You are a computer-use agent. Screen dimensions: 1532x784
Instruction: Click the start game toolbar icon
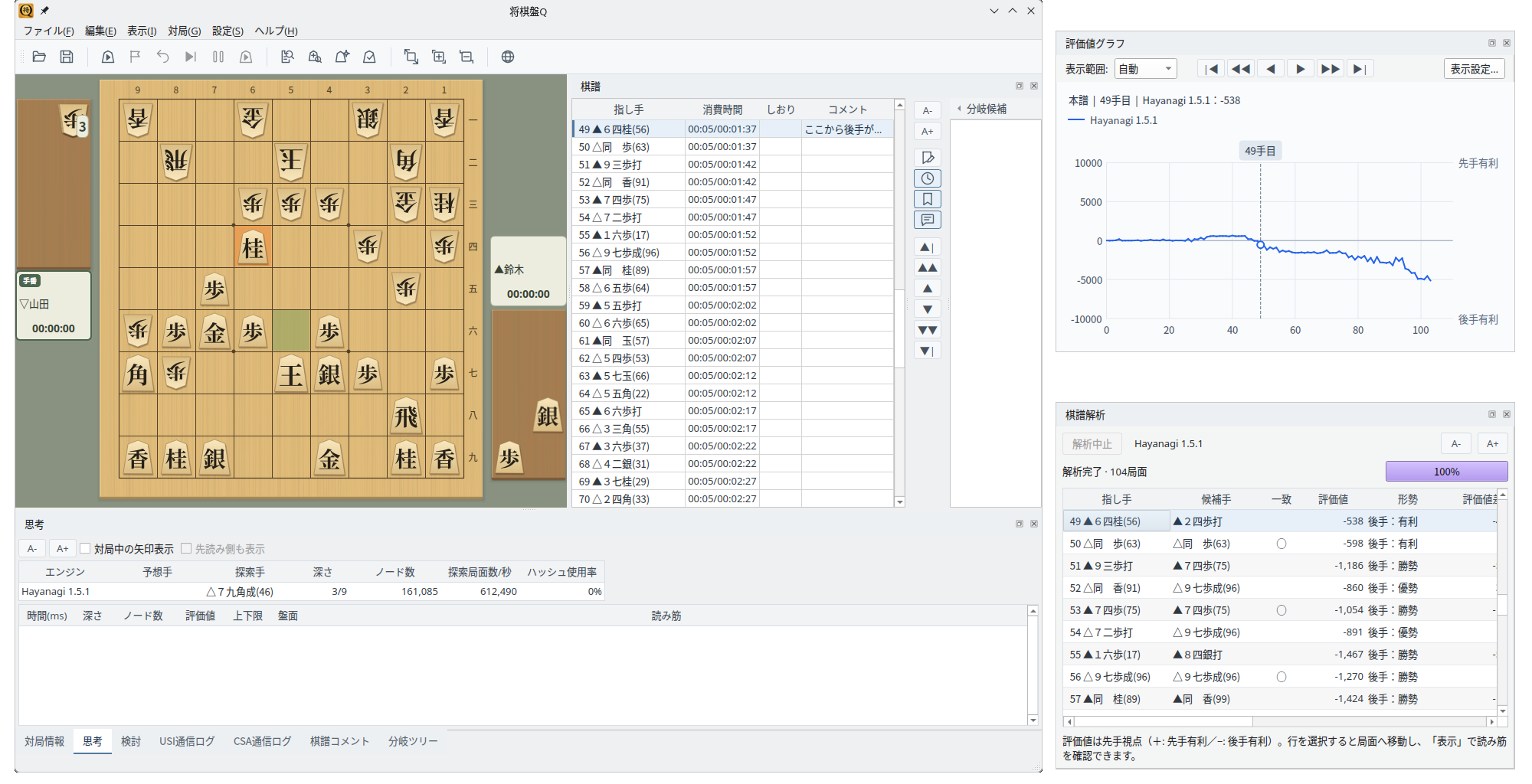108,57
